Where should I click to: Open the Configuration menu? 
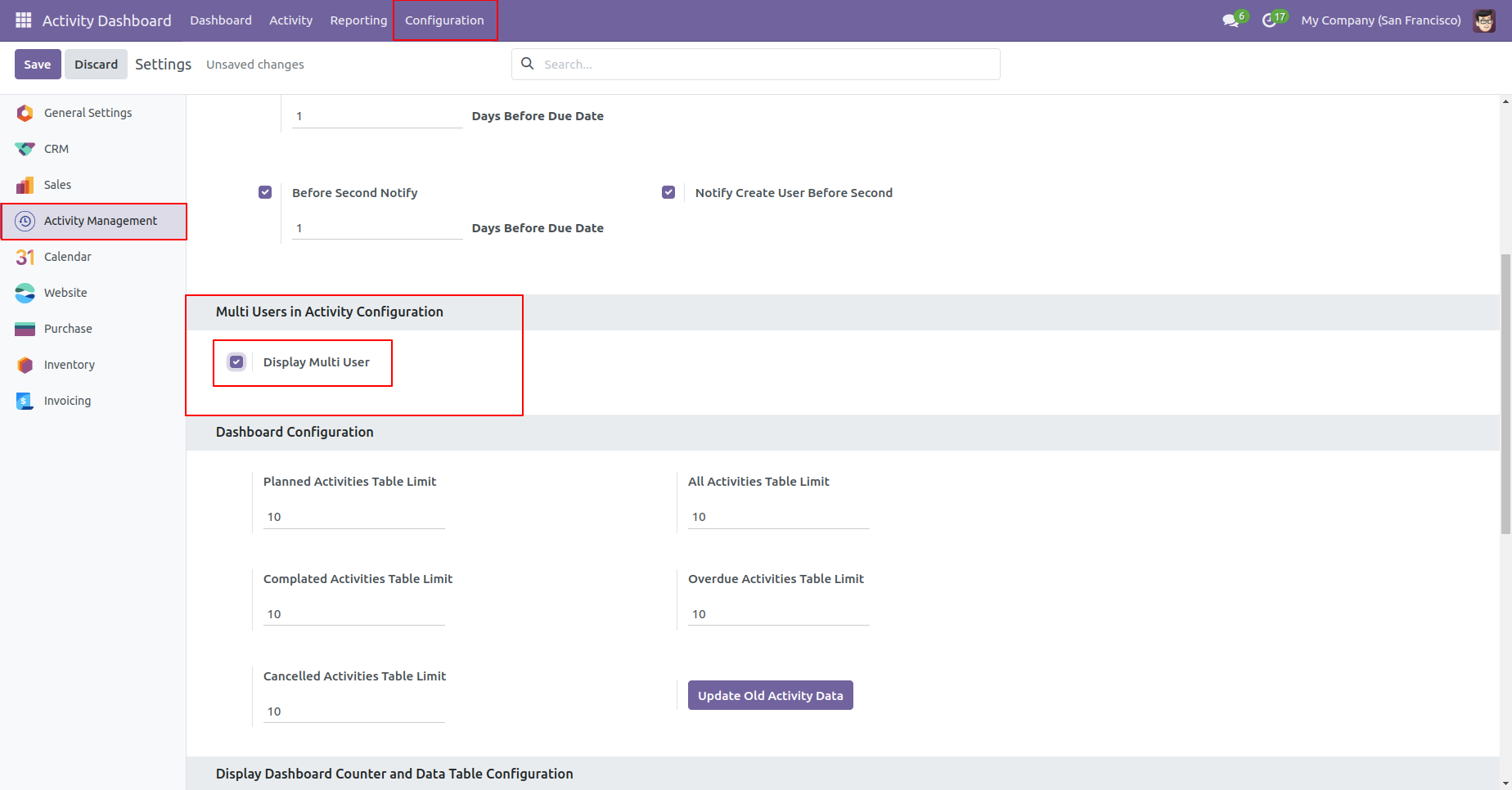click(x=444, y=20)
